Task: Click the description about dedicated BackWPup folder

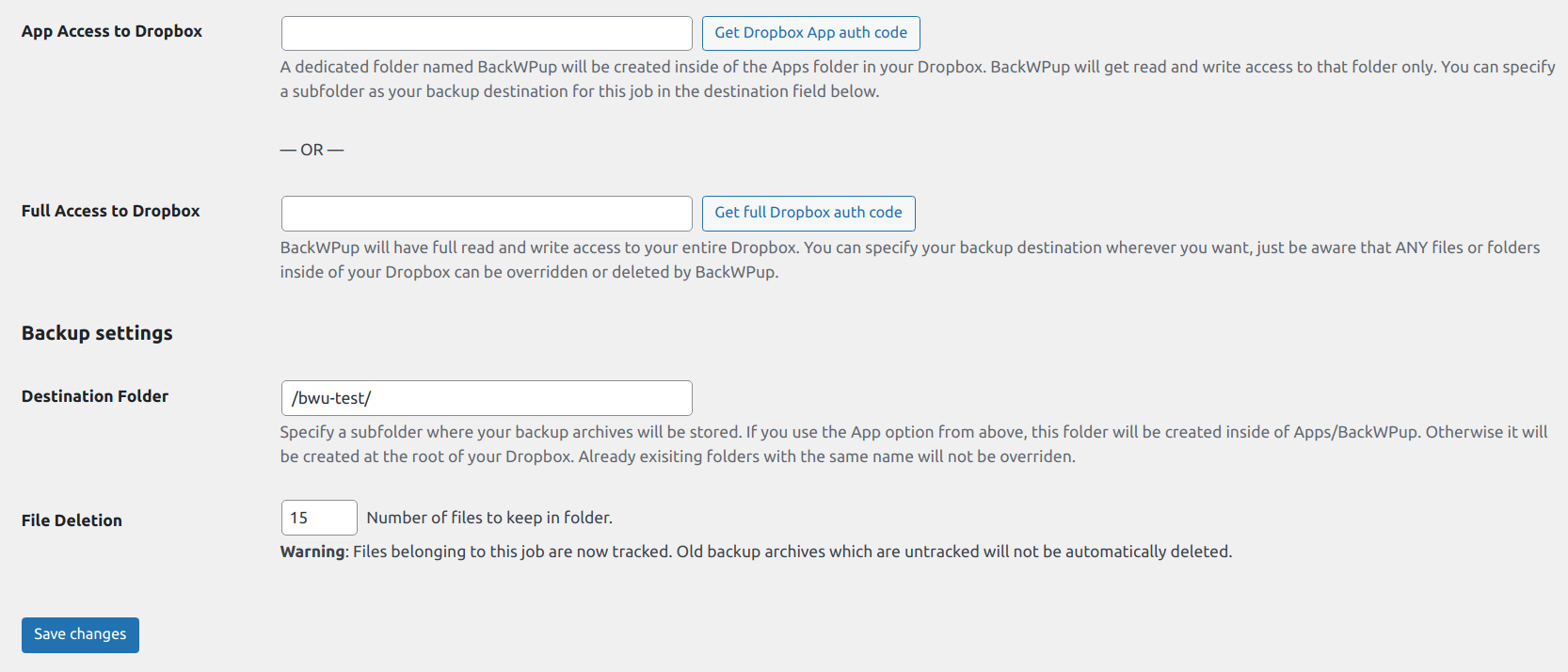Action: 918,79
